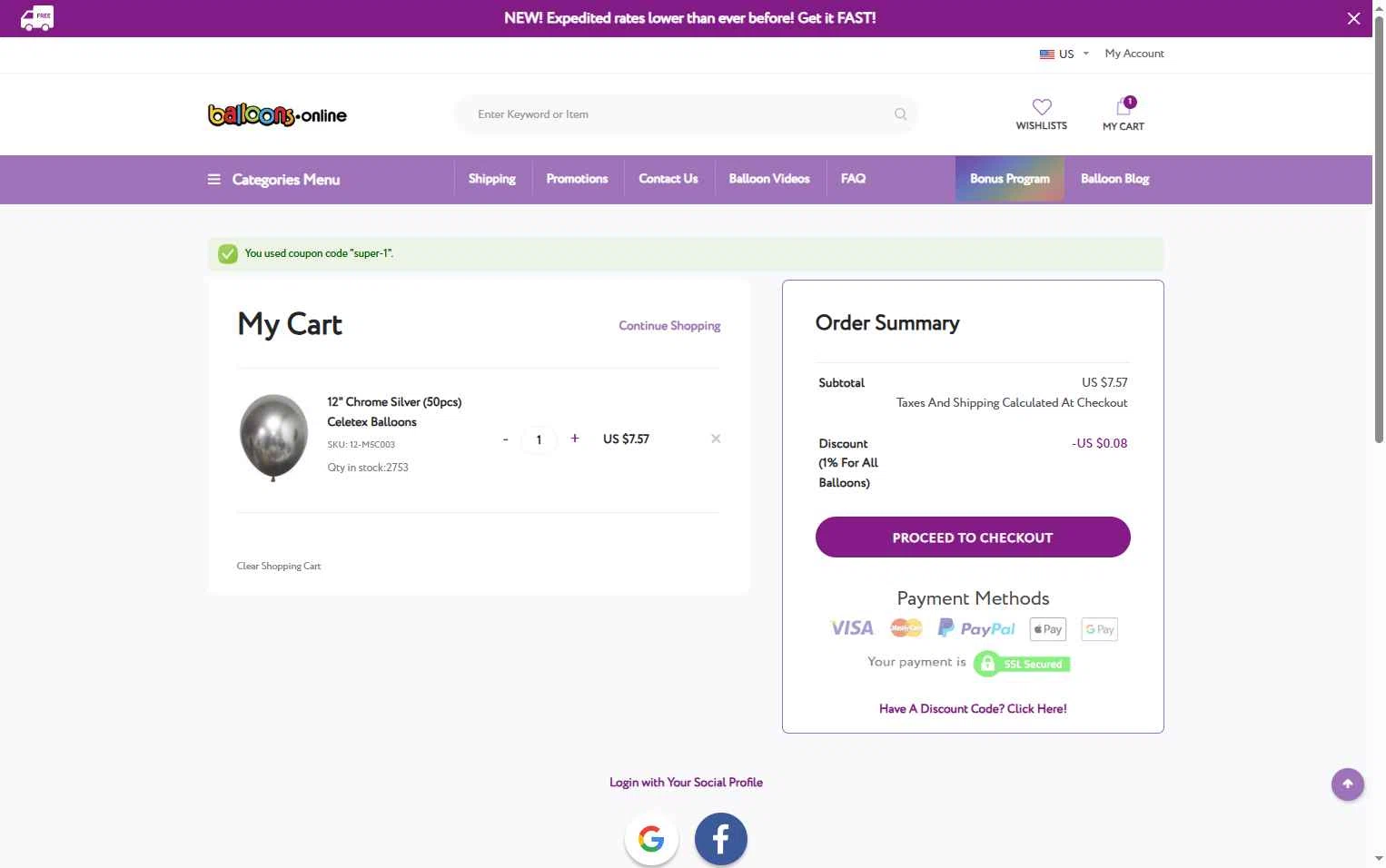Click the page vertical scrollbar
Screen dimensions: 1386x868
pyautogui.click(x=1379, y=229)
